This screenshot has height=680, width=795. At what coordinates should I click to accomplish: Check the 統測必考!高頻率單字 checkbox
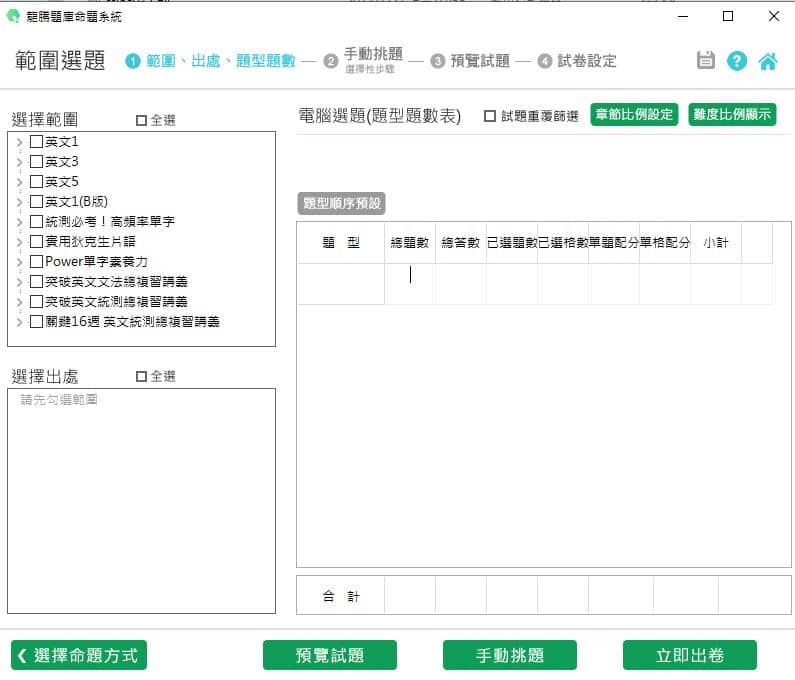click(36, 222)
